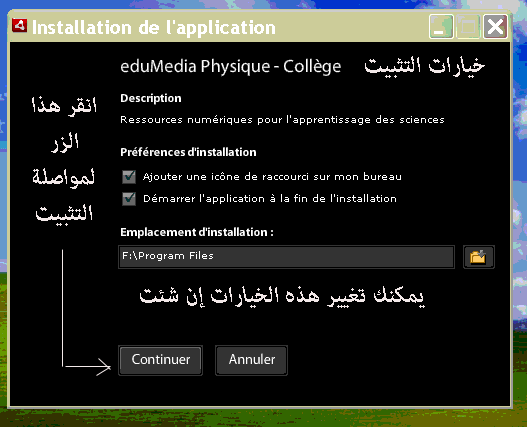Click the 'Ressources numériques' description text
Viewport: 527px width, 427px height.
point(282,120)
